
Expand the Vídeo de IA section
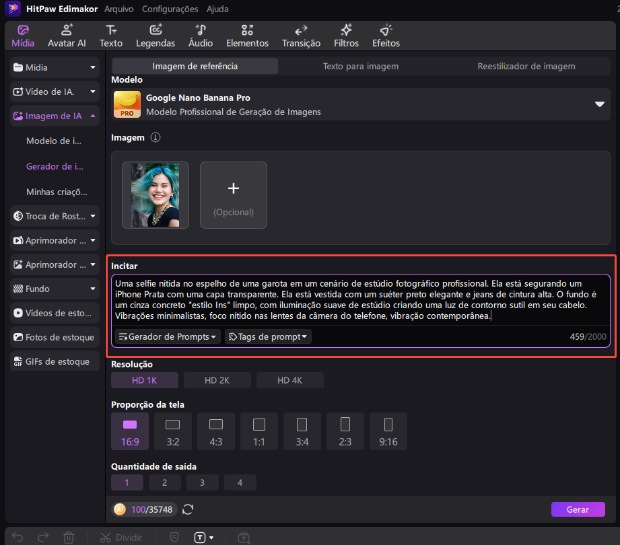click(55, 92)
